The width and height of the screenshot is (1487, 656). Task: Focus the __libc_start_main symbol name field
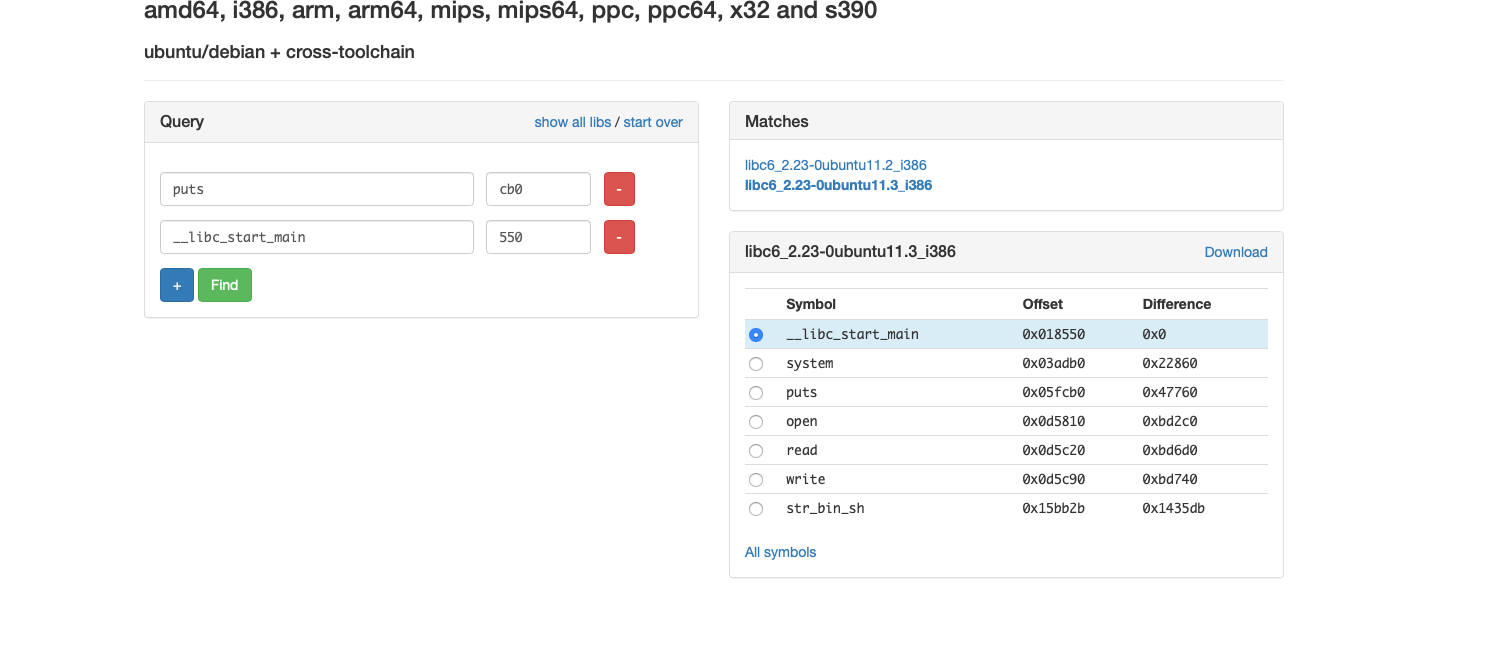tap(317, 237)
